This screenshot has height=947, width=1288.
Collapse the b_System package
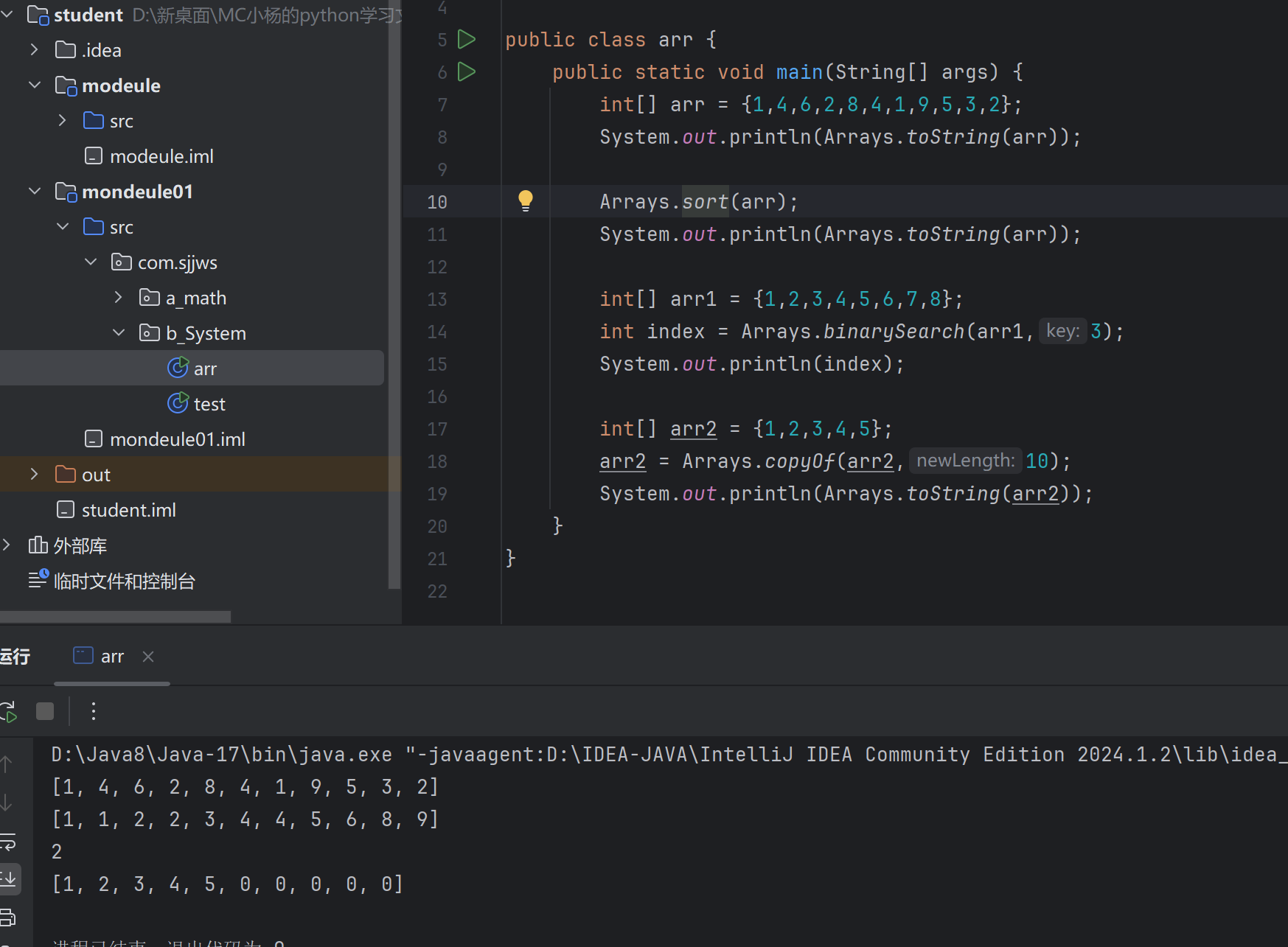(119, 333)
